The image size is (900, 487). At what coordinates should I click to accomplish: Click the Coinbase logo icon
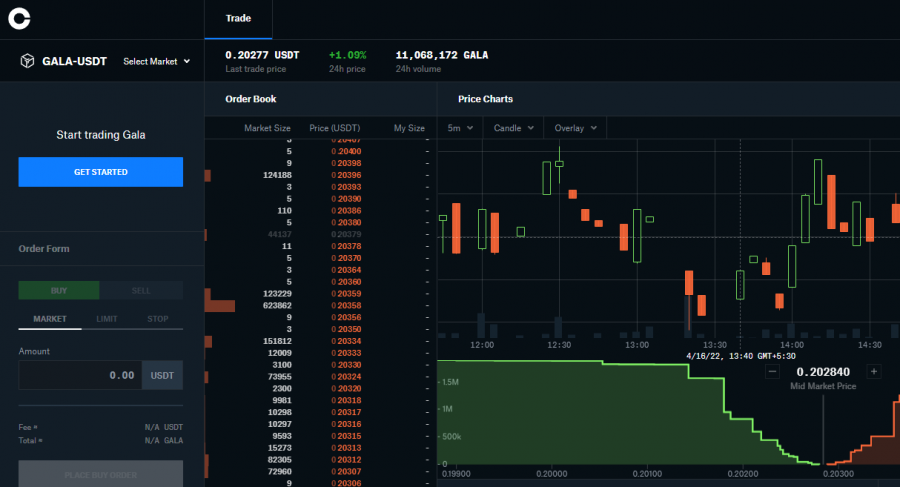[x=19, y=18]
